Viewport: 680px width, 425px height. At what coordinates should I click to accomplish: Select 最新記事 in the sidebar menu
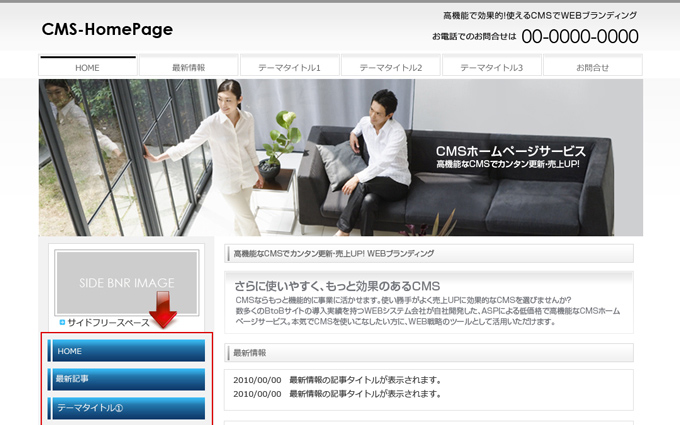pyautogui.click(x=127, y=380)
